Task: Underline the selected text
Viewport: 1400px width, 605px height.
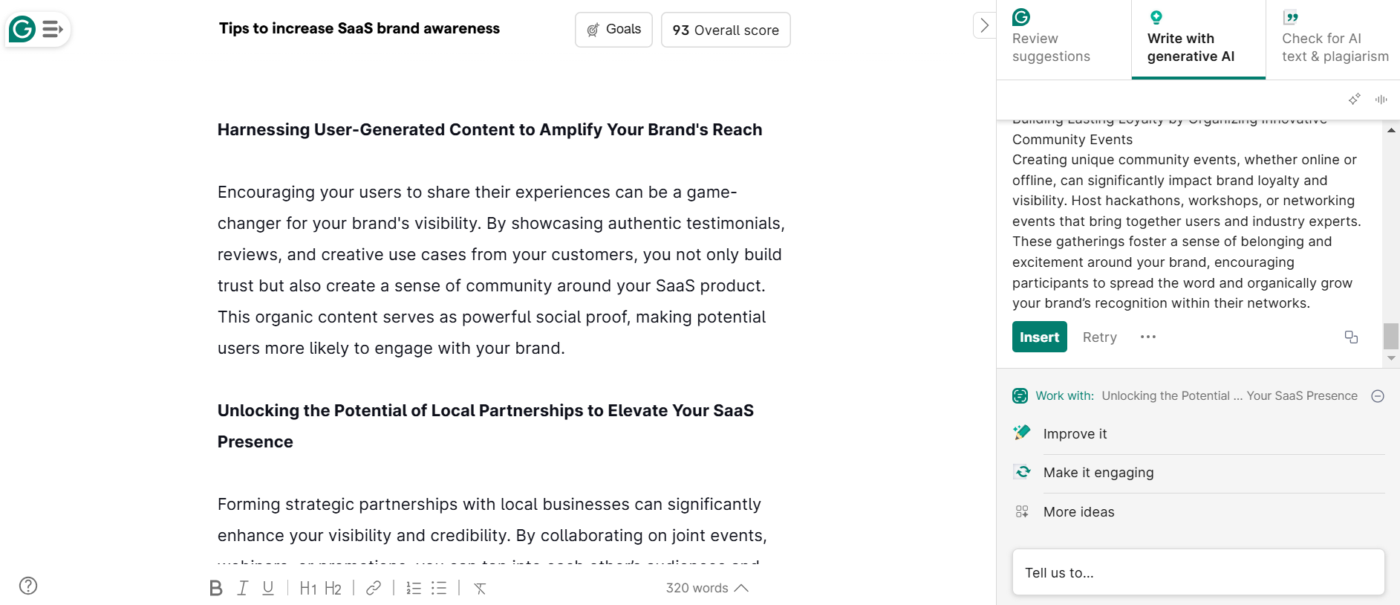Action: 268,588
